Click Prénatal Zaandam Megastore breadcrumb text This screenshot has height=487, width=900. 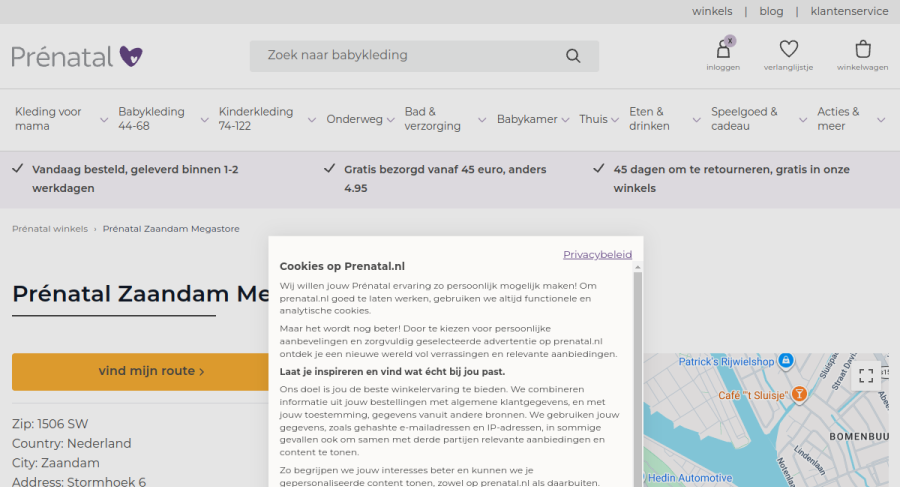pyautogui.click(x=171, y=229)
